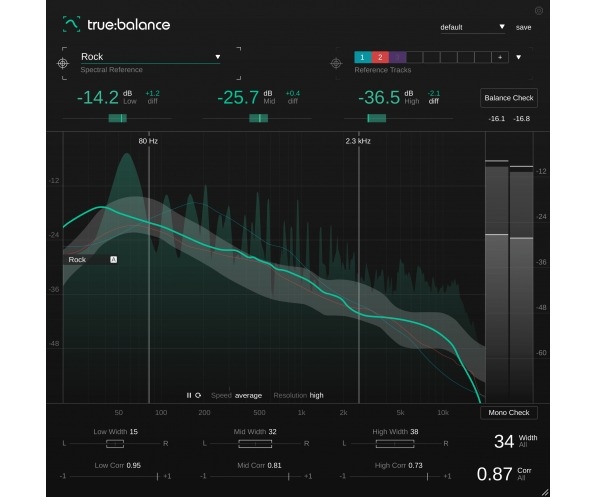The image size is (597, 497).
Task: Reset the spectrum with the circular arrow icon
Action: click(198, 395)
